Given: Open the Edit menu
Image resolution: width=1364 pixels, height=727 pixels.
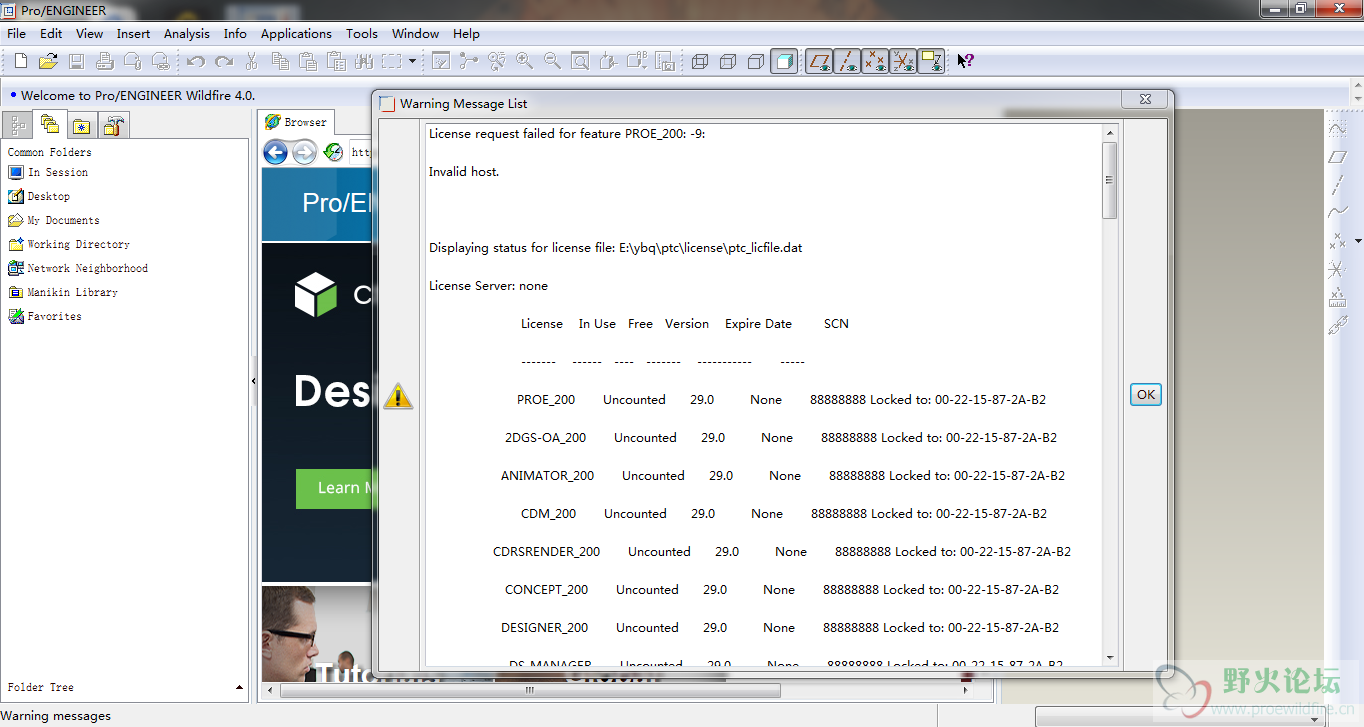Looking at the screenshot, I should pyautogui.click(x=51, y=33).
